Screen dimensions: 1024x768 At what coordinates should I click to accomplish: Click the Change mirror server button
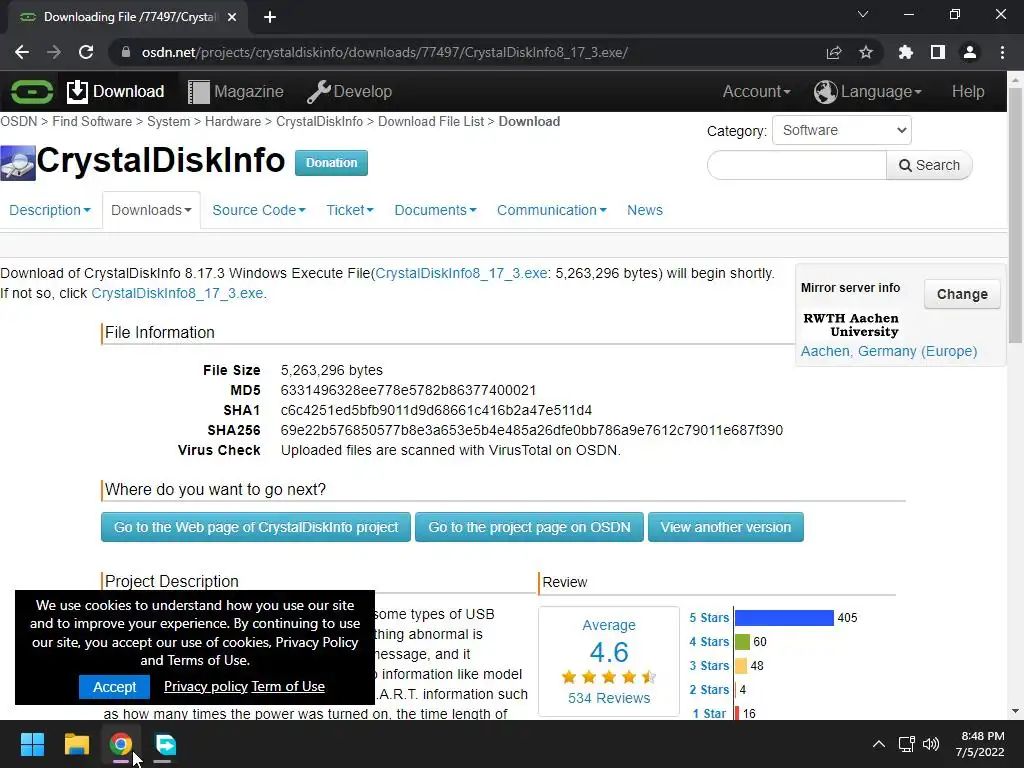pos(962,295)
